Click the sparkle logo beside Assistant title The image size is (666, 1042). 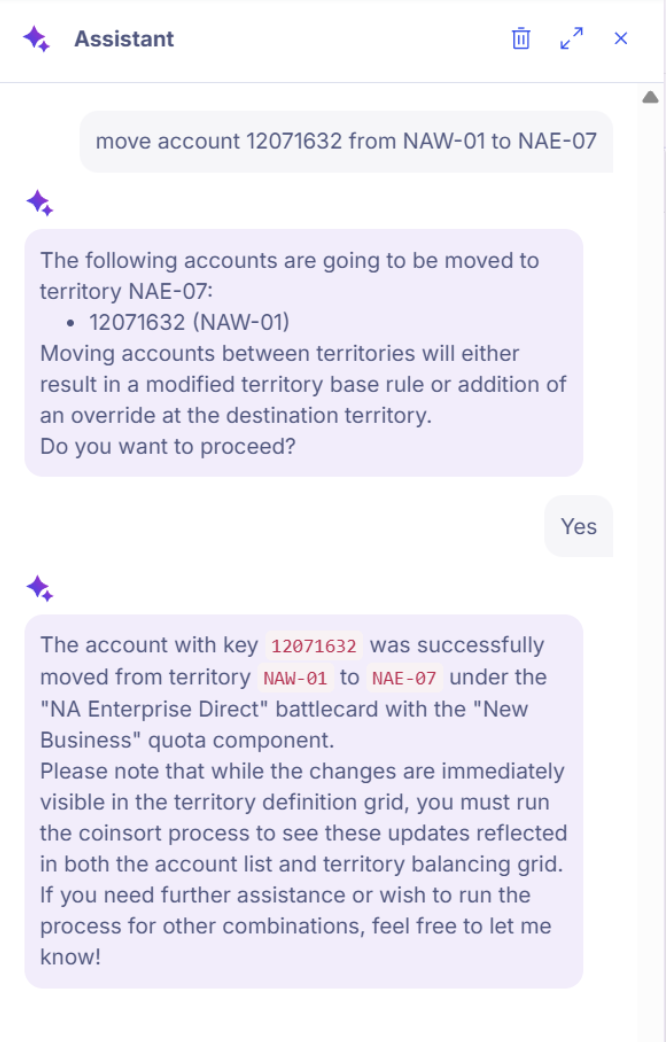tap(37, 39)
